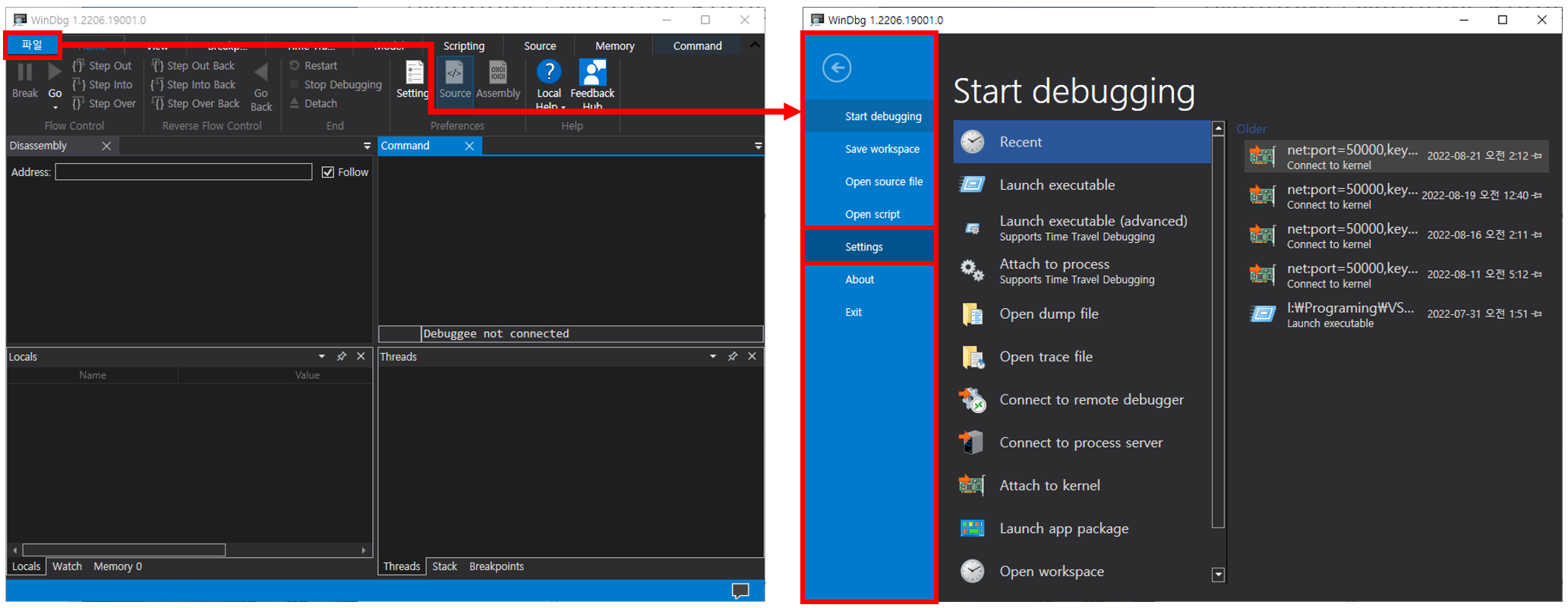Switch to the Stack tab
The height and width of the screenshot is (608, 1568).
pyautogui.click(x=445, y=566)
